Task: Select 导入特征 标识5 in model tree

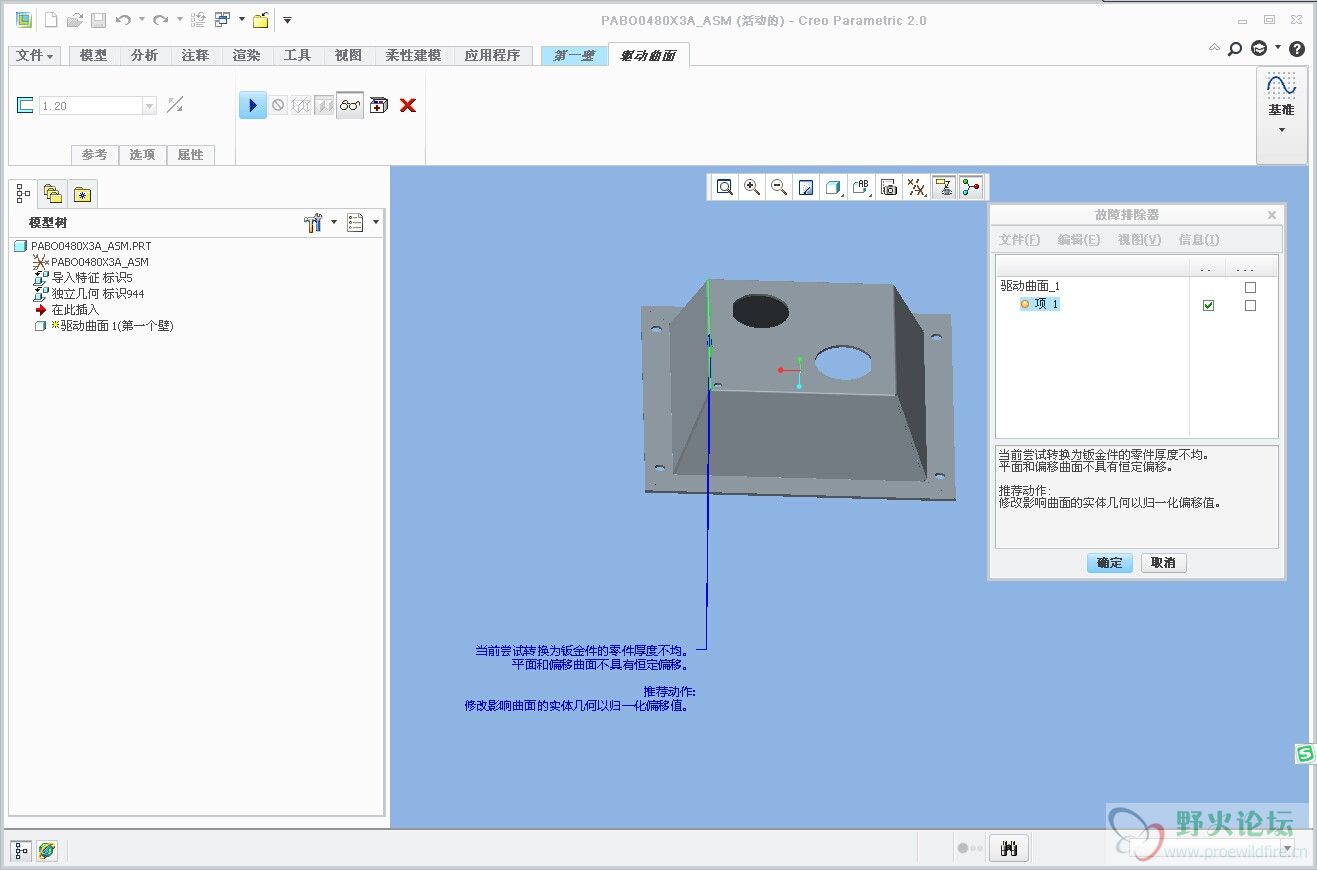Action: pyautogui.click(x=92, y=278)
